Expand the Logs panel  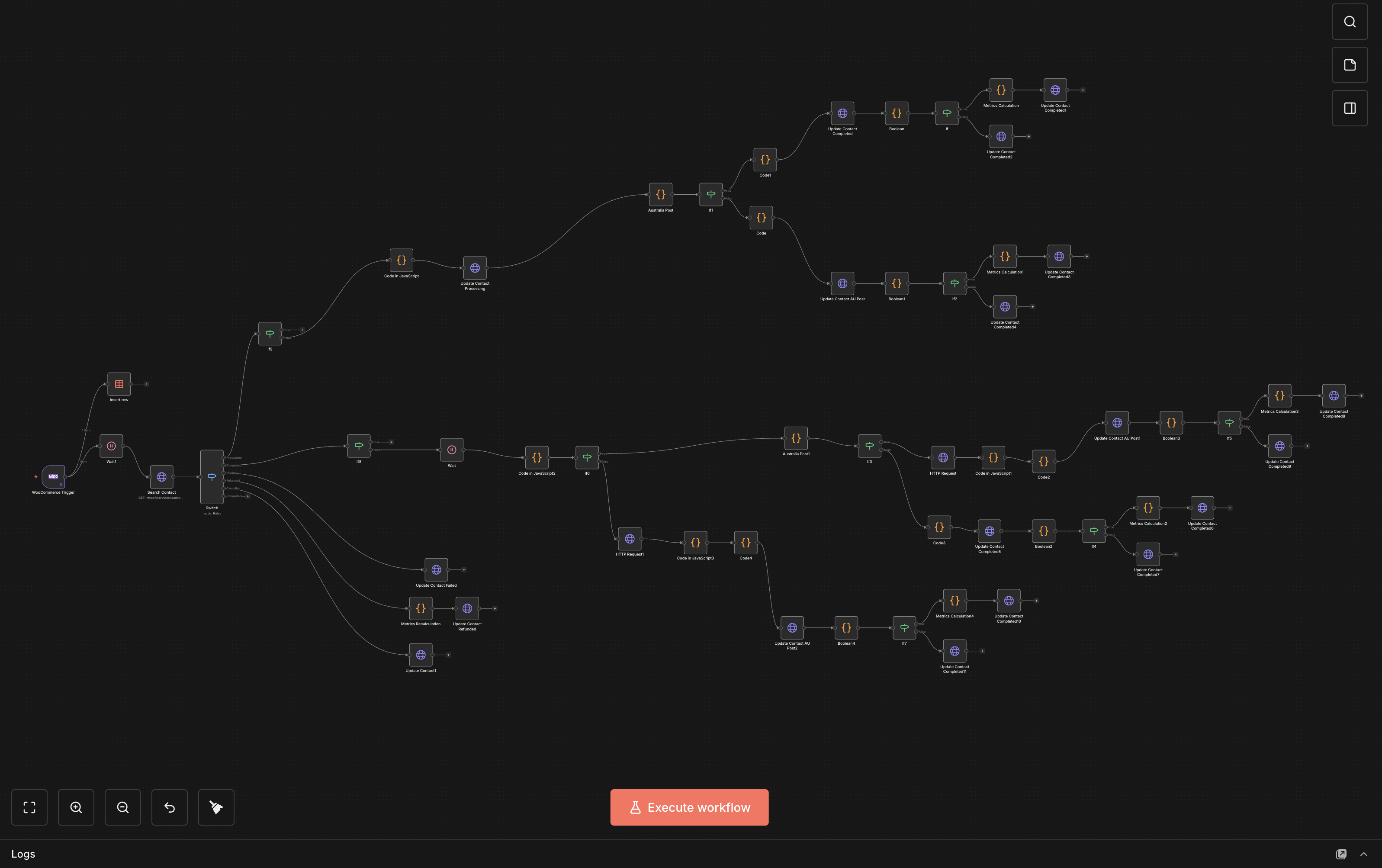tap(1364, 854)
